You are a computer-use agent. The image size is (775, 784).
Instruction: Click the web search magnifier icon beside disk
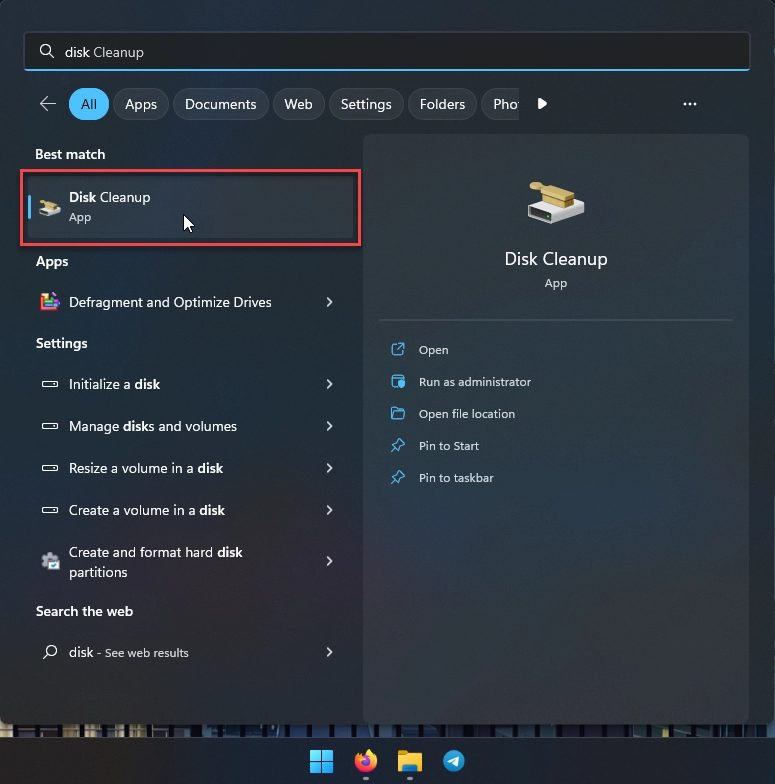[50, 652]
